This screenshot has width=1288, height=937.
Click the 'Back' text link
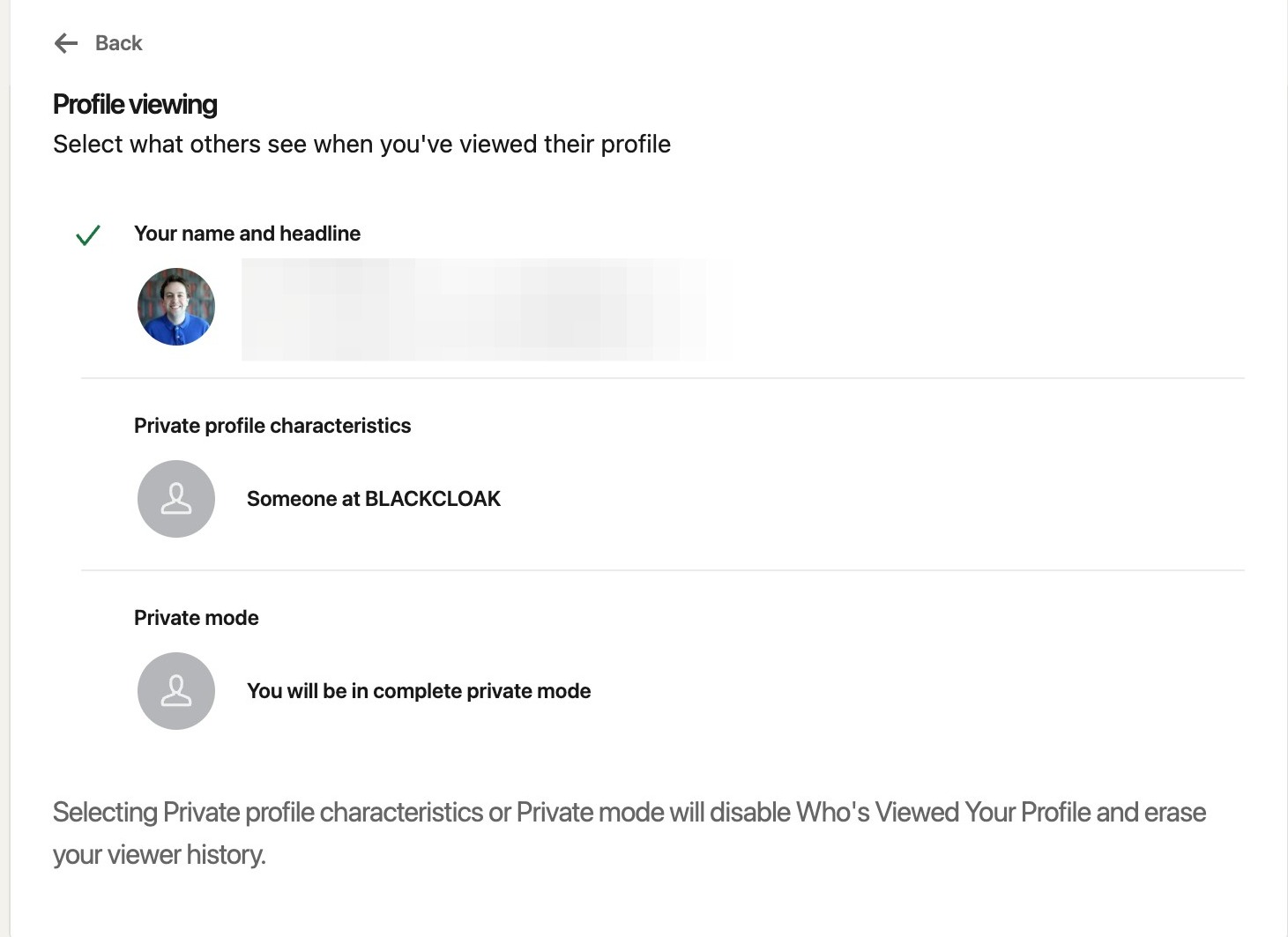(118, 43)
